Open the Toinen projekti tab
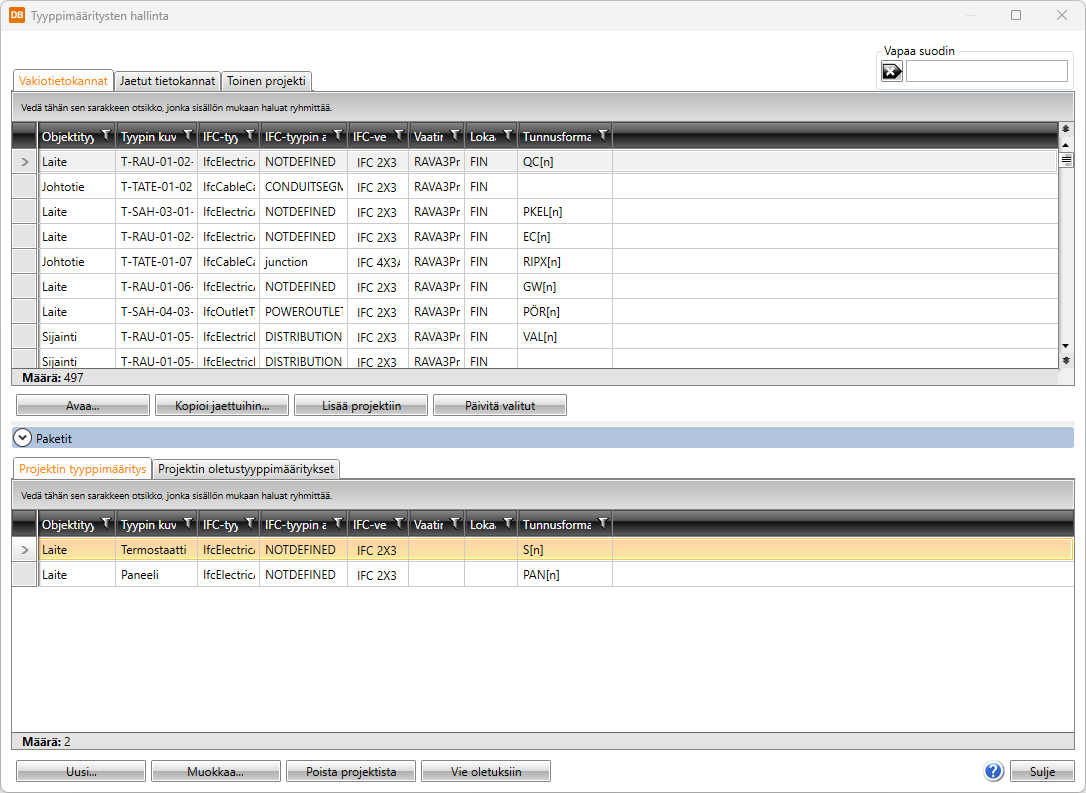 click(x=266, y=81)
